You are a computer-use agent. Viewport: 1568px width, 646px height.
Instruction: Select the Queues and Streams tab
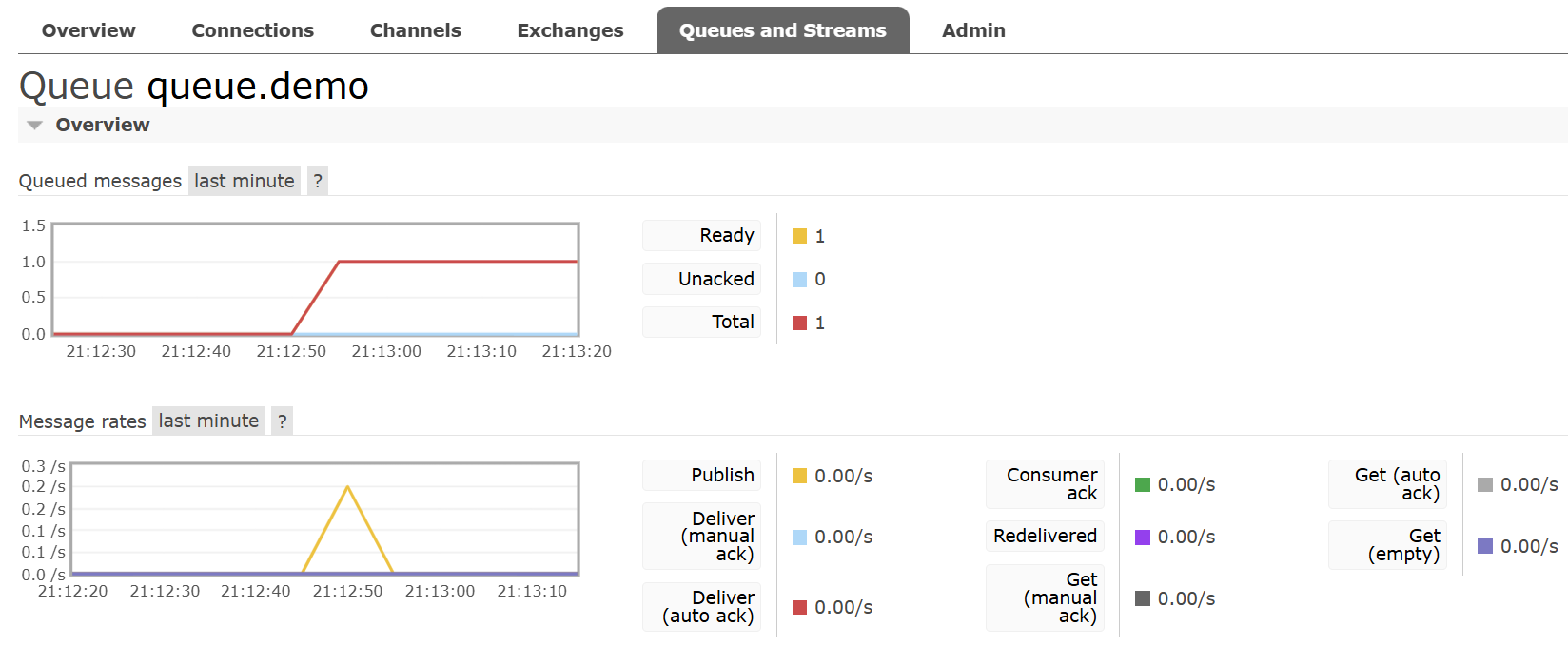click(782, 30)
